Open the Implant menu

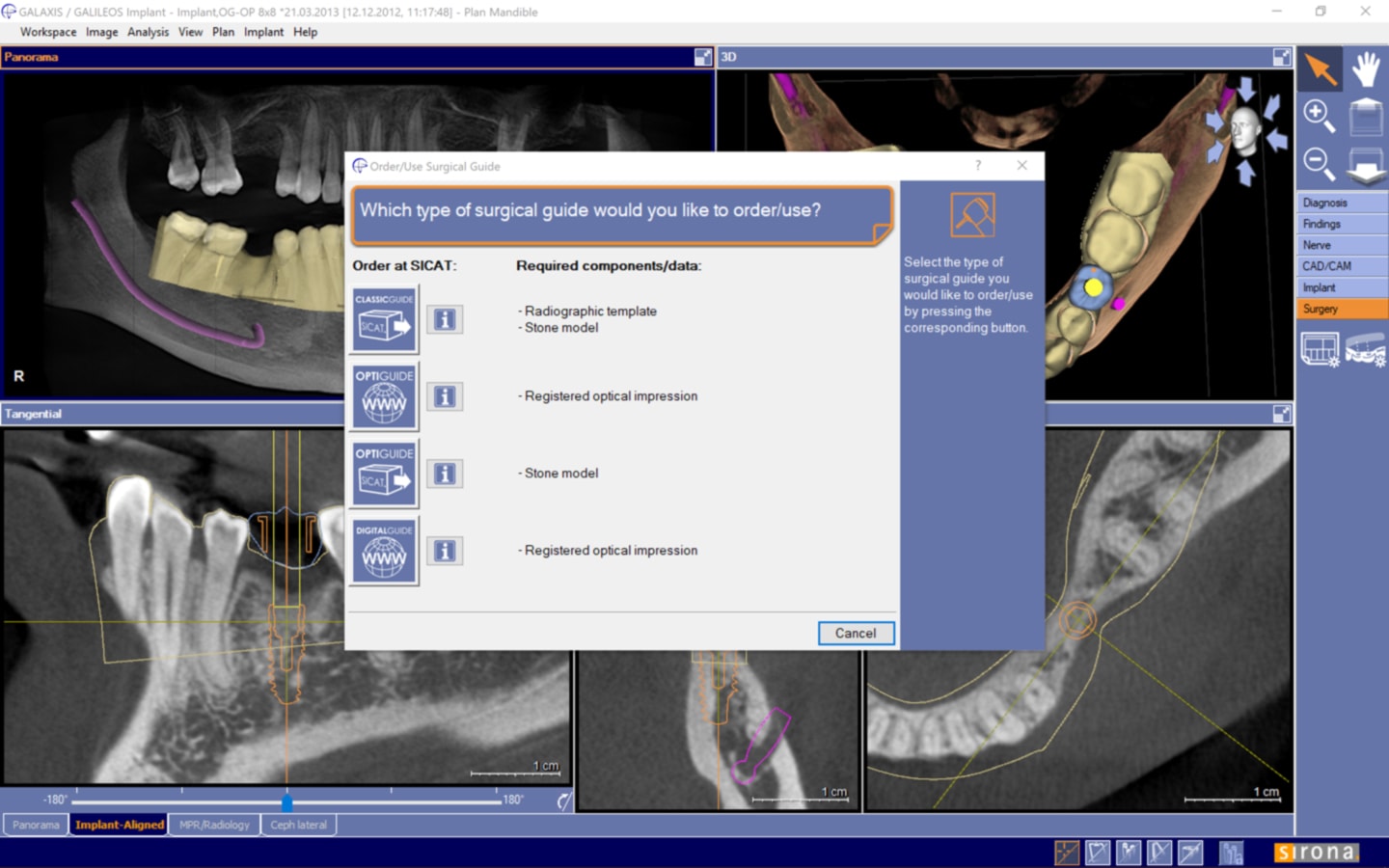coord(263,32)
